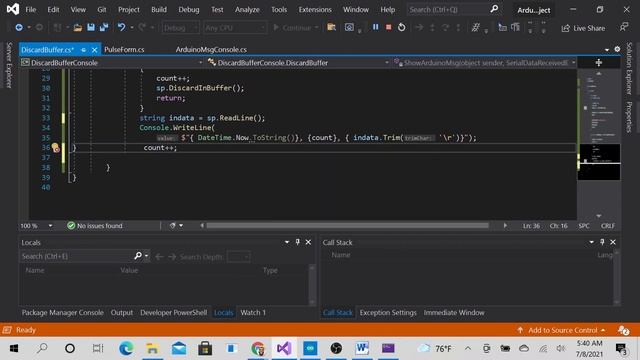Pin the DiscardBuffer.cs tab
This screenshot has height=360, width=640.
[x=84, y=50]
